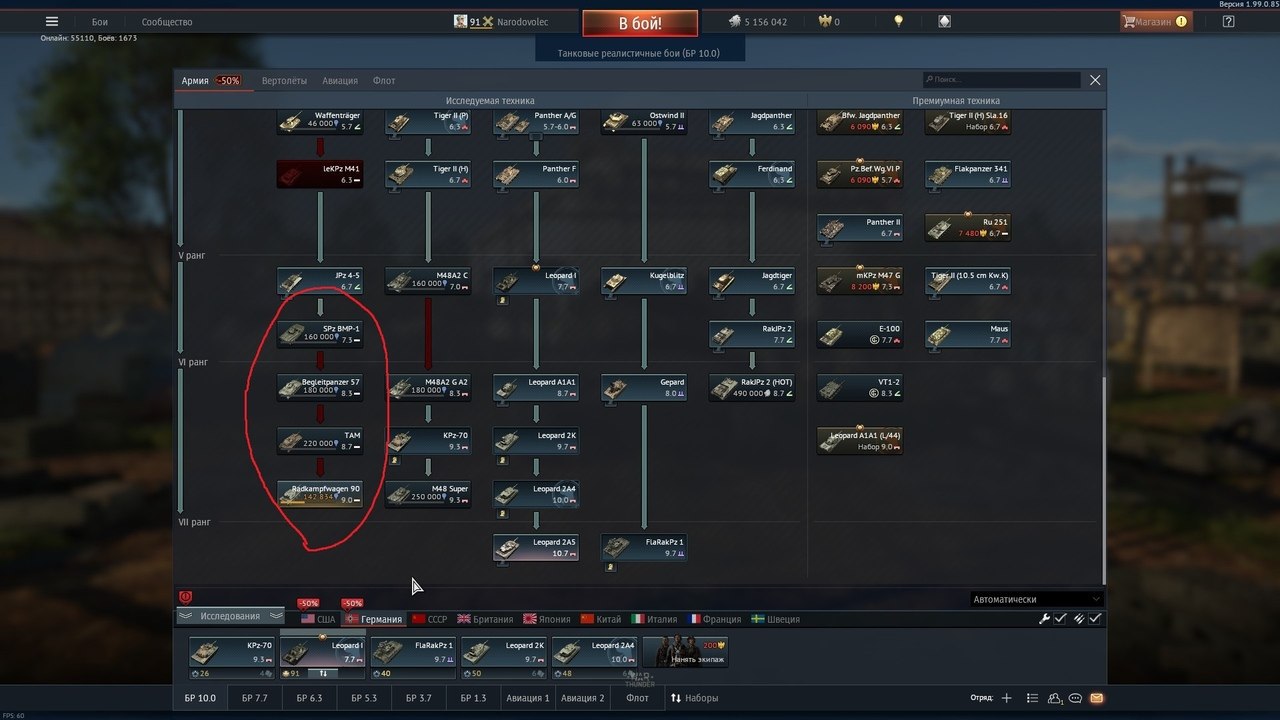The height and width of the screenshot is (720, 1280).
Task: Select the M48 Super vehicle
Action: pos(428,494)
